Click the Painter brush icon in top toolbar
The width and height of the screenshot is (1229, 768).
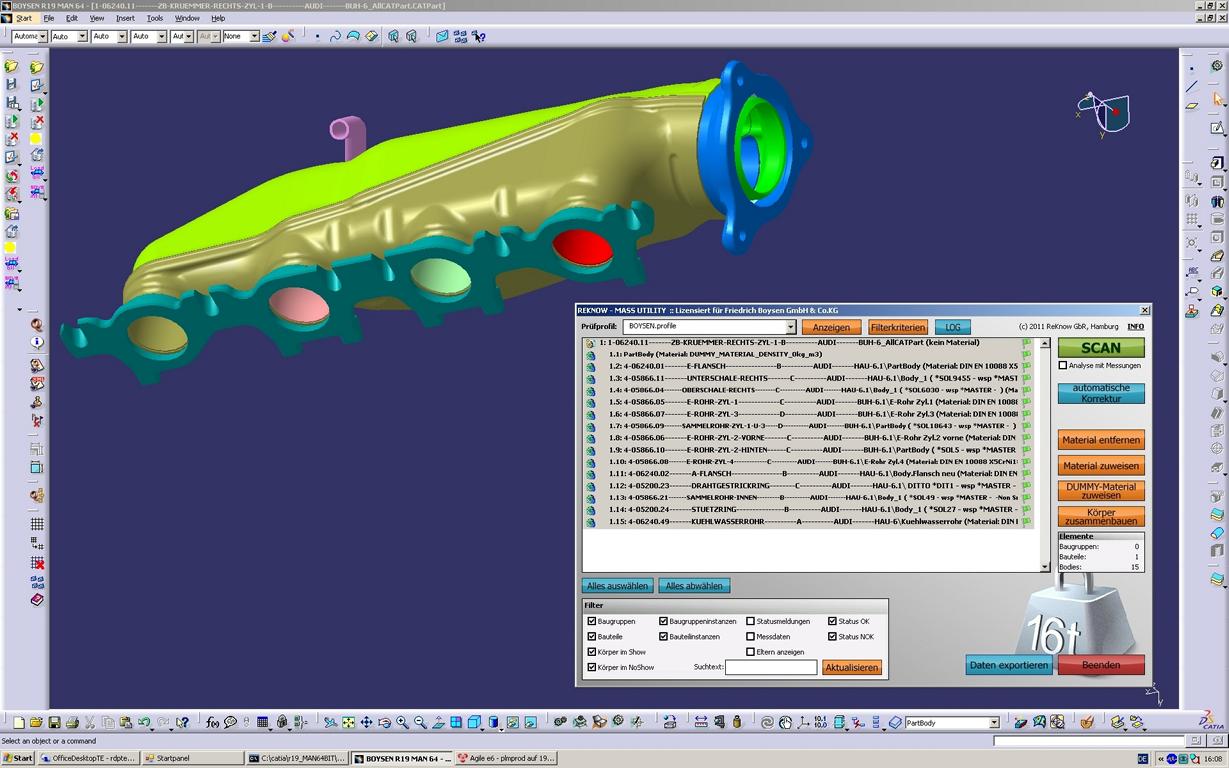pos(269,36)
